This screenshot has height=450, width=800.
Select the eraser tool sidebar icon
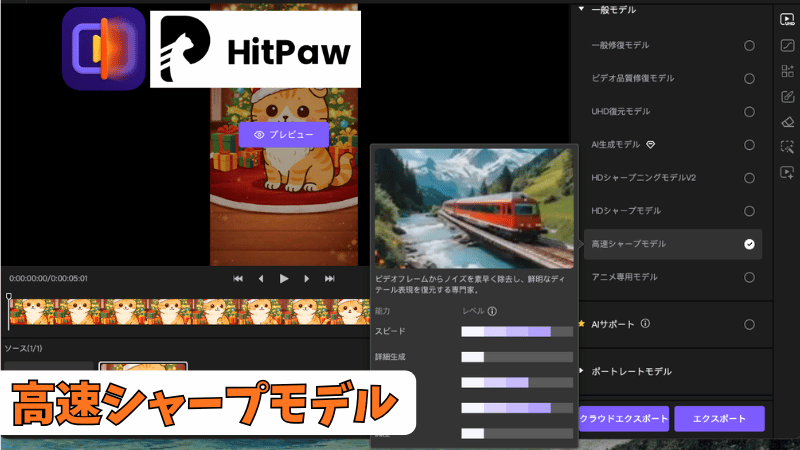pyautogui.click(x=787, y=122)
